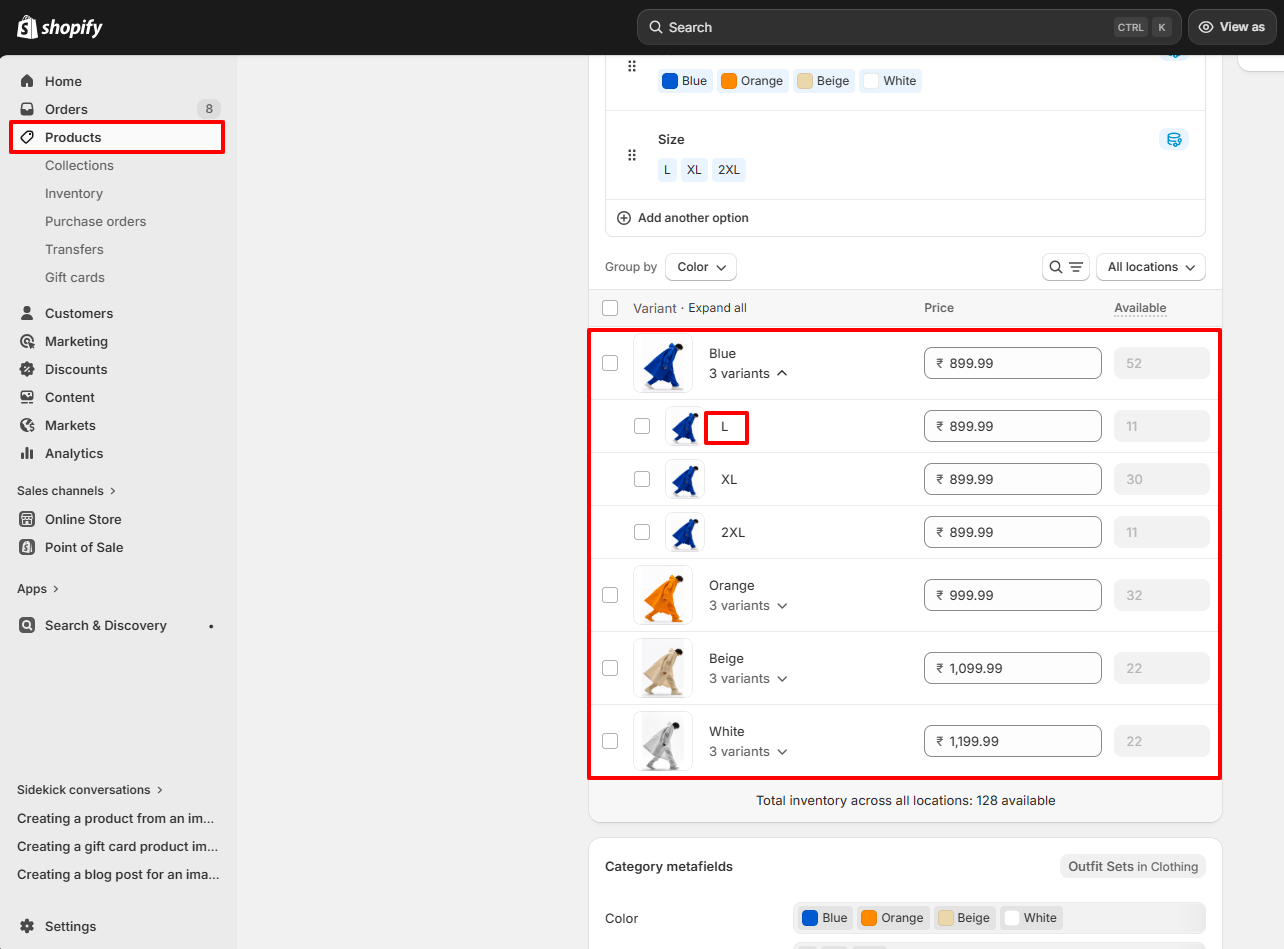Open Transfers in the sidebar
The image size is (1284, 949).
(74, 249)
